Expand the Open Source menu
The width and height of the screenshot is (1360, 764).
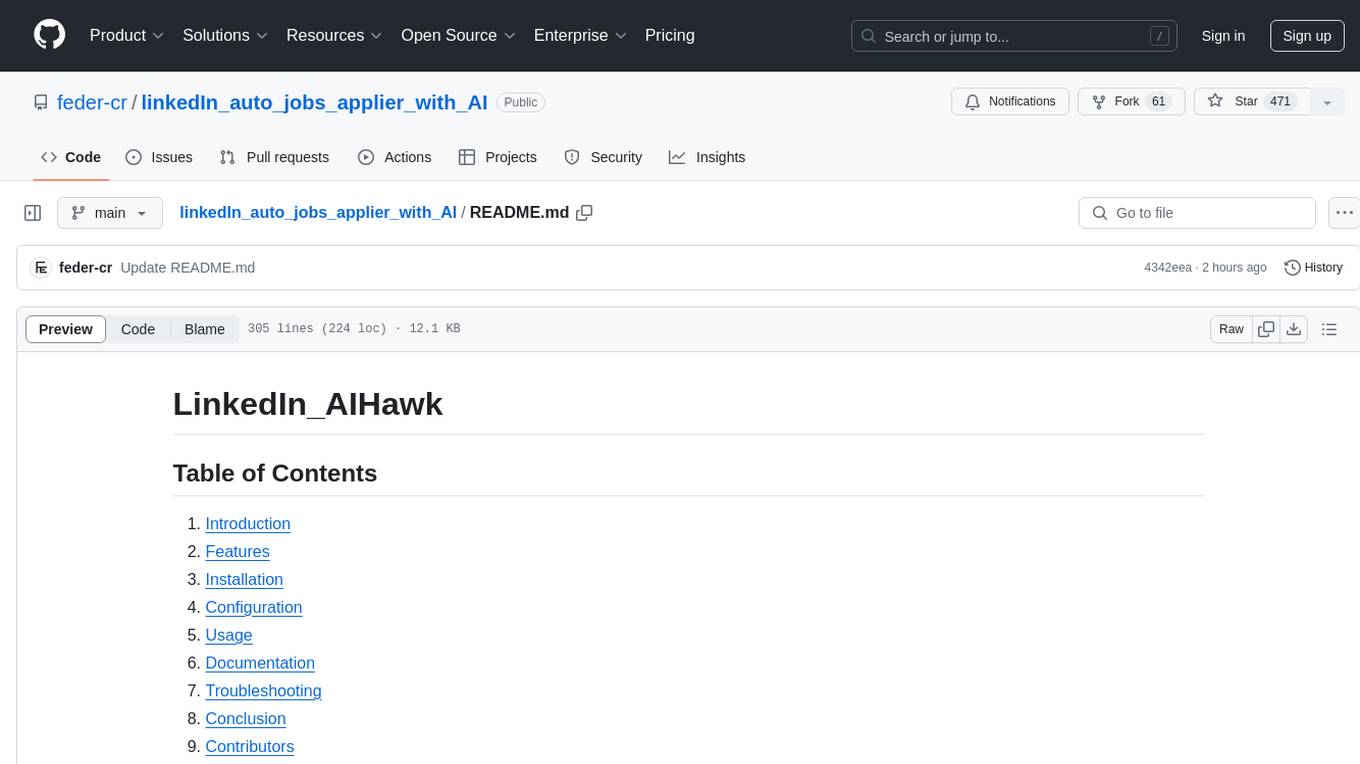coord(458,35)
